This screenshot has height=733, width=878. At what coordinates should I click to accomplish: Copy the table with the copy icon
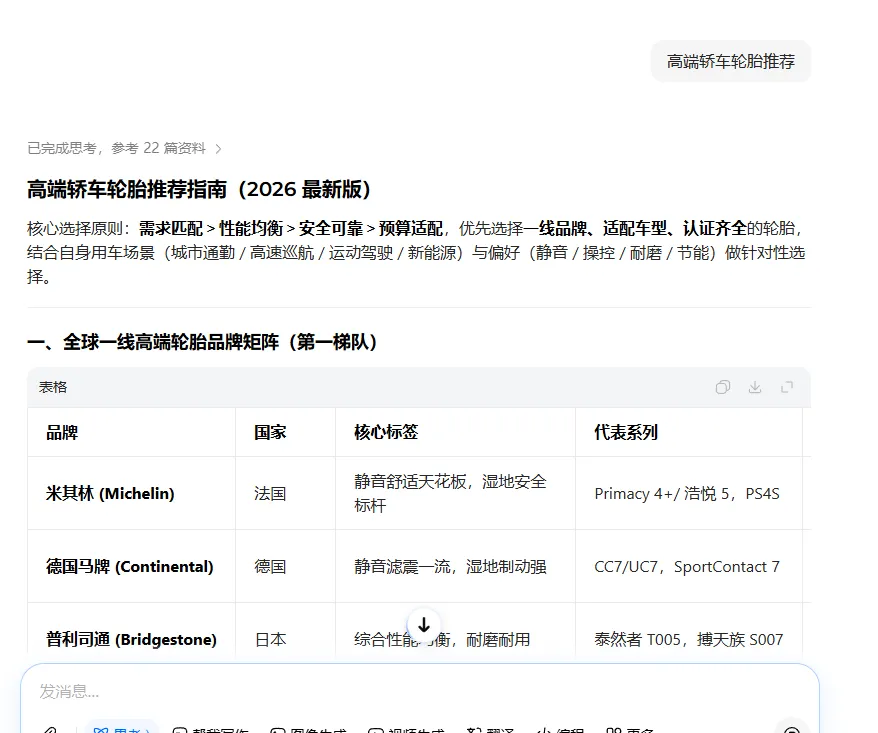[x=722, y=387]
